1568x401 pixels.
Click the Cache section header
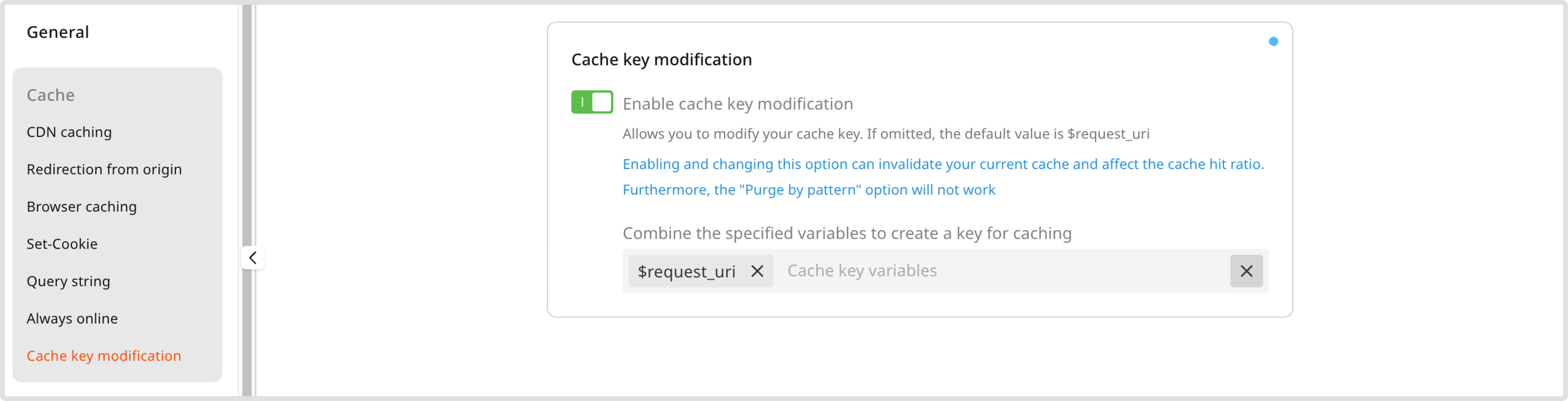tap(51, 95)
